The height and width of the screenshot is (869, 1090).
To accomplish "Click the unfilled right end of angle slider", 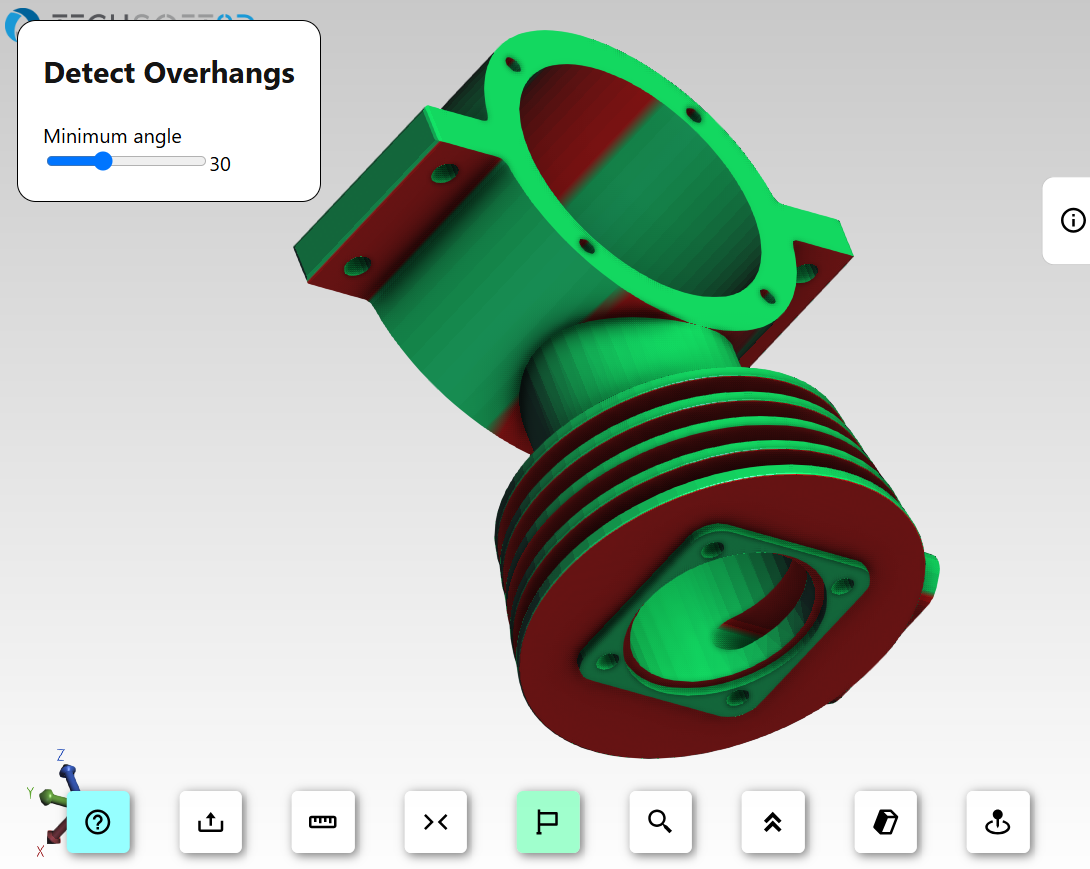I will (170, 161).
